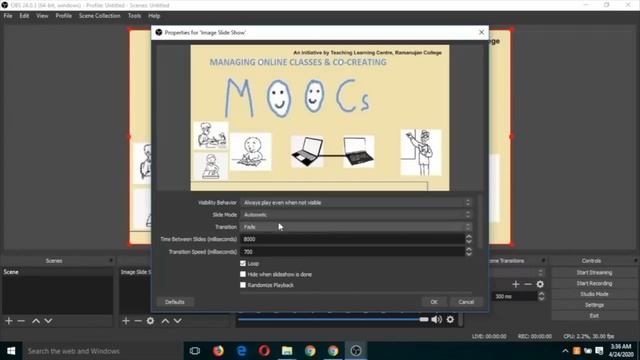Move the source up in the Sources panel

click(x=165, y=321)
